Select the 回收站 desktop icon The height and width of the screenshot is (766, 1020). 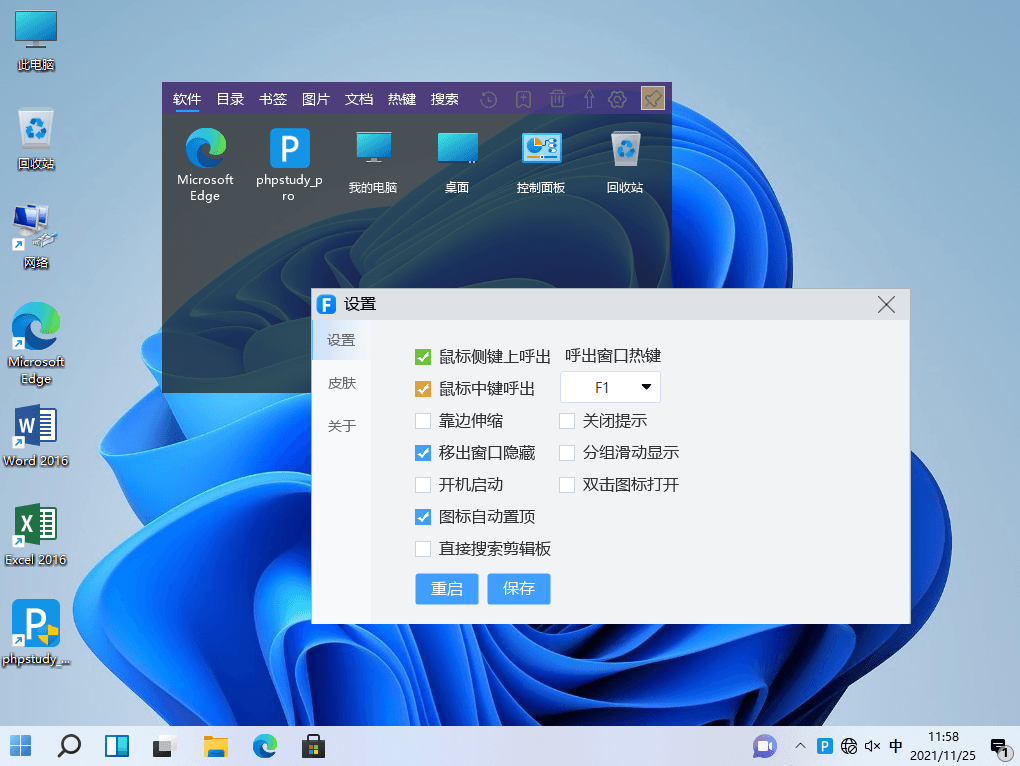point(36,139)
